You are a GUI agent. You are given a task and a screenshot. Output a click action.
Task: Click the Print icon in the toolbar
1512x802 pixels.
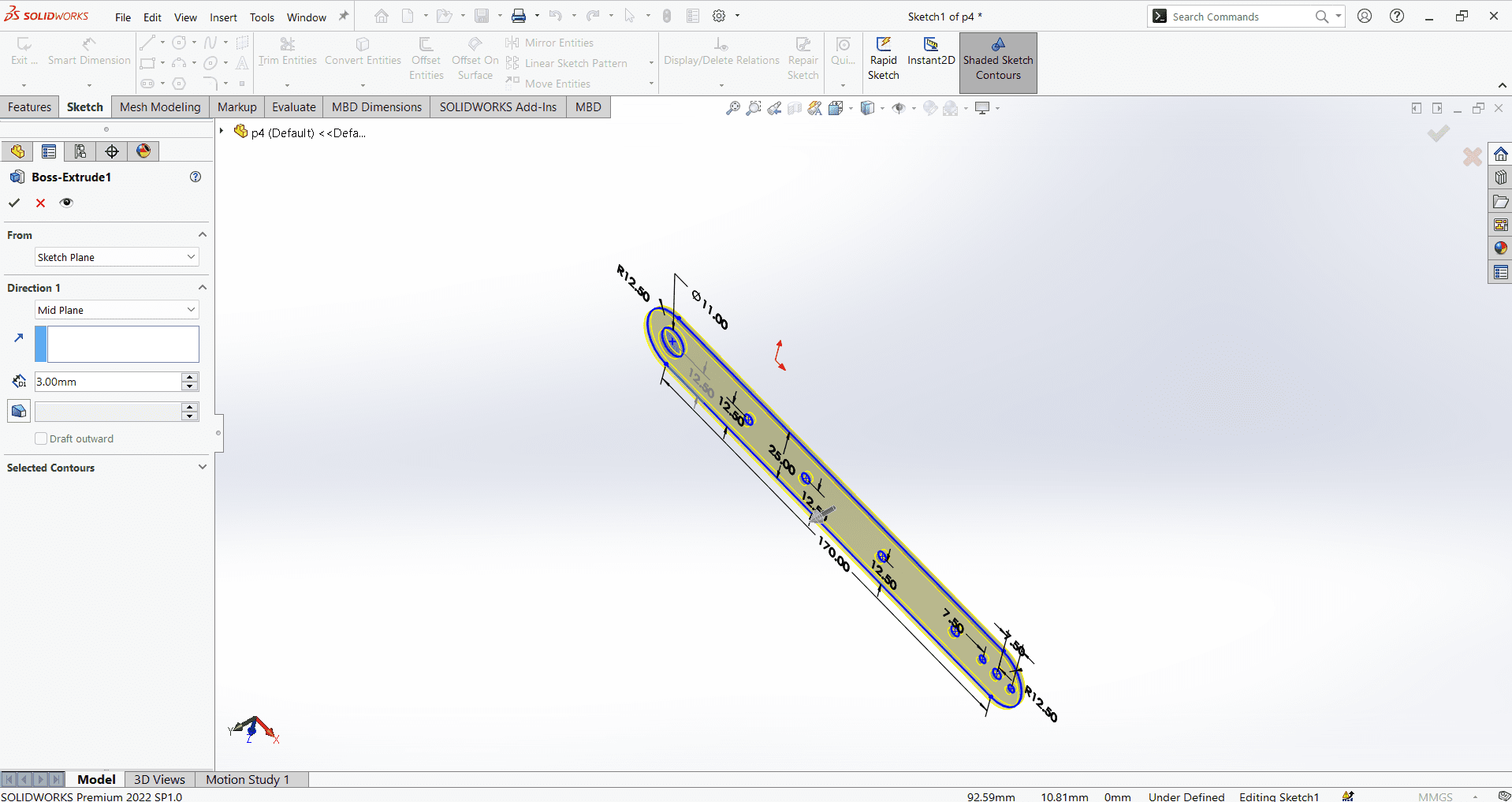[519, 17]
